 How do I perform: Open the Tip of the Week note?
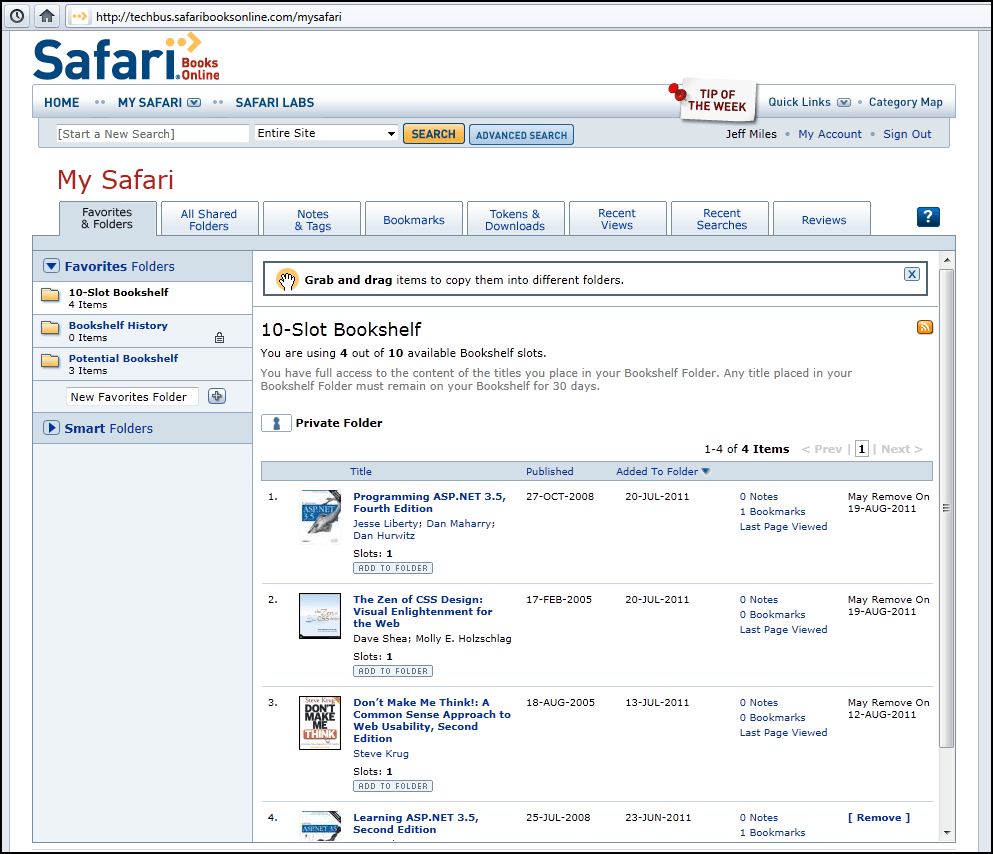[x=716, y=100]
